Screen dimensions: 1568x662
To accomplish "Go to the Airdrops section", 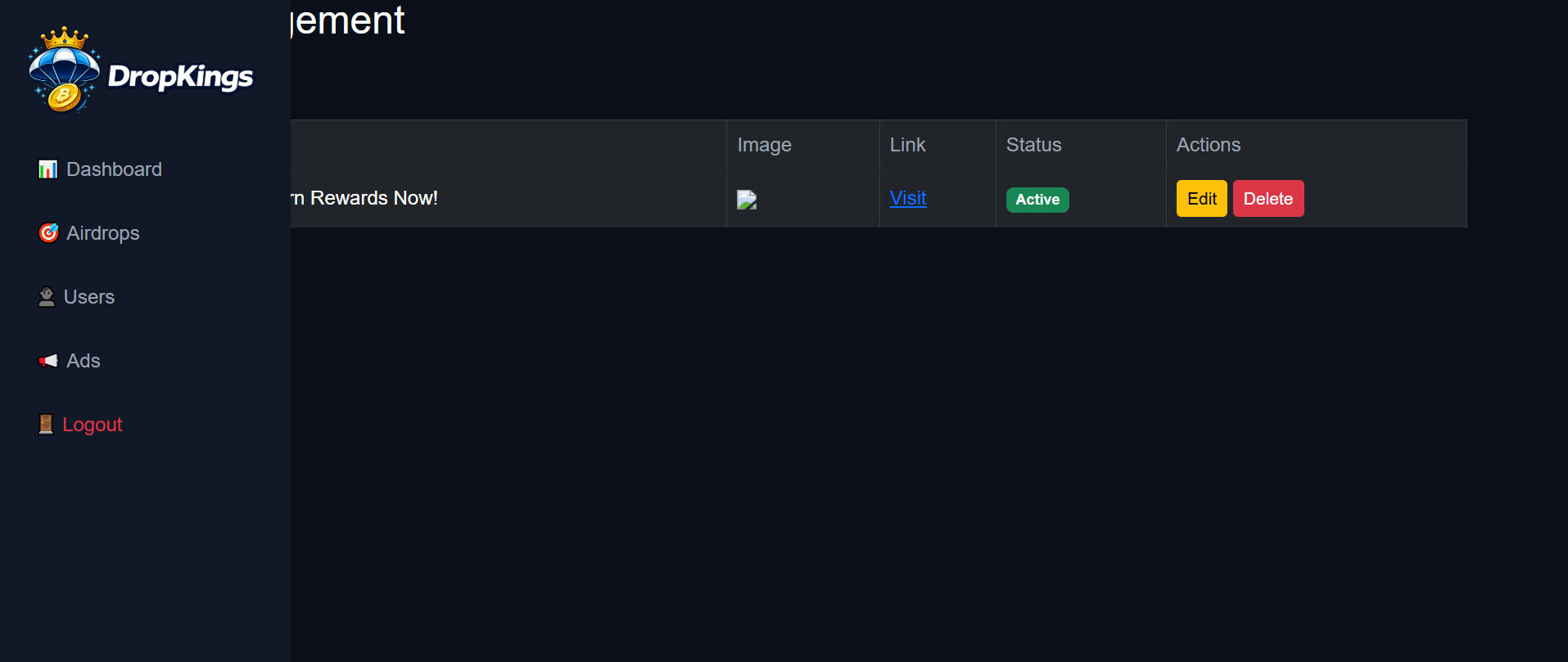I will tap(102, 233).
